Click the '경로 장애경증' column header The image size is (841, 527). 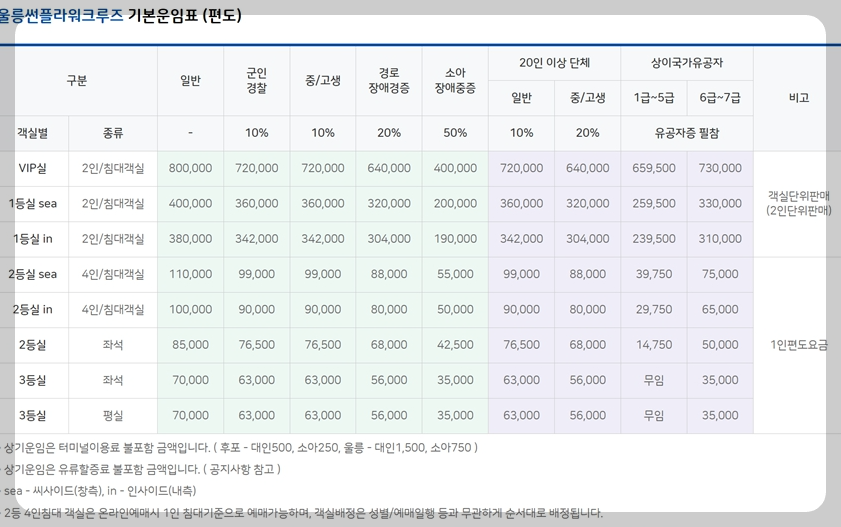coord(389,80)
